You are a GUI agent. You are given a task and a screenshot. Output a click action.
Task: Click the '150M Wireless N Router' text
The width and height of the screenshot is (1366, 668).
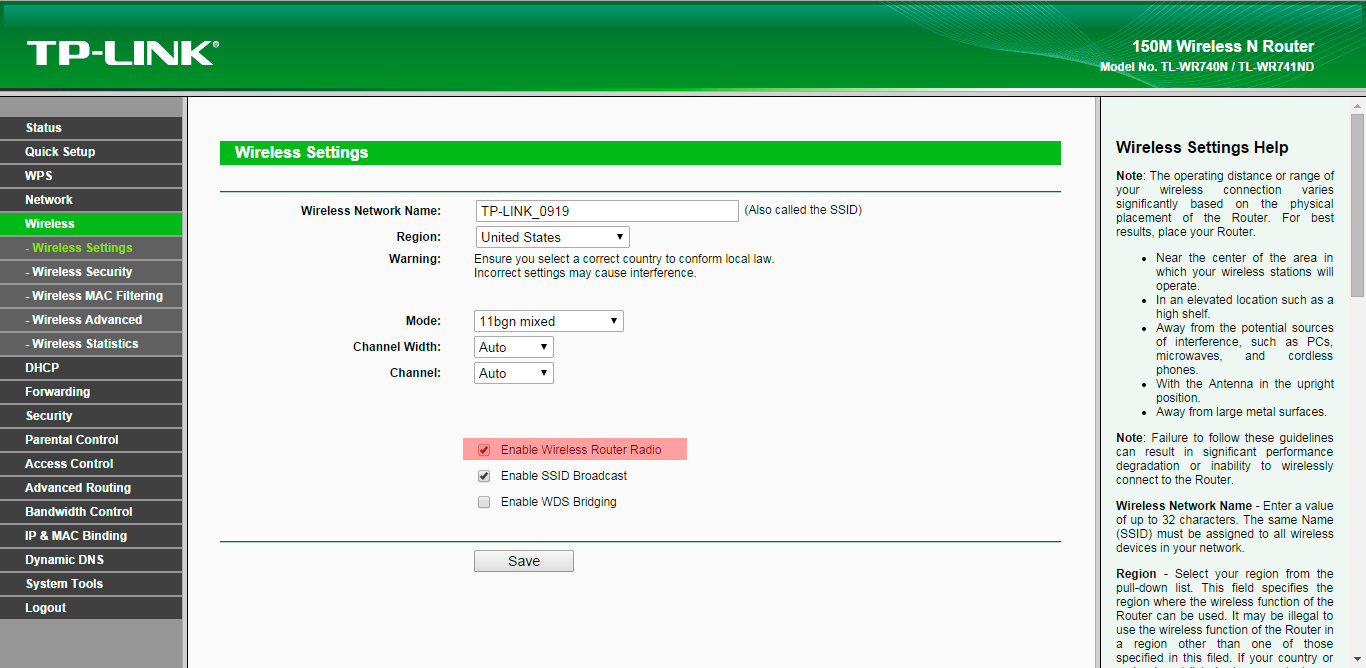[1223, 46]
